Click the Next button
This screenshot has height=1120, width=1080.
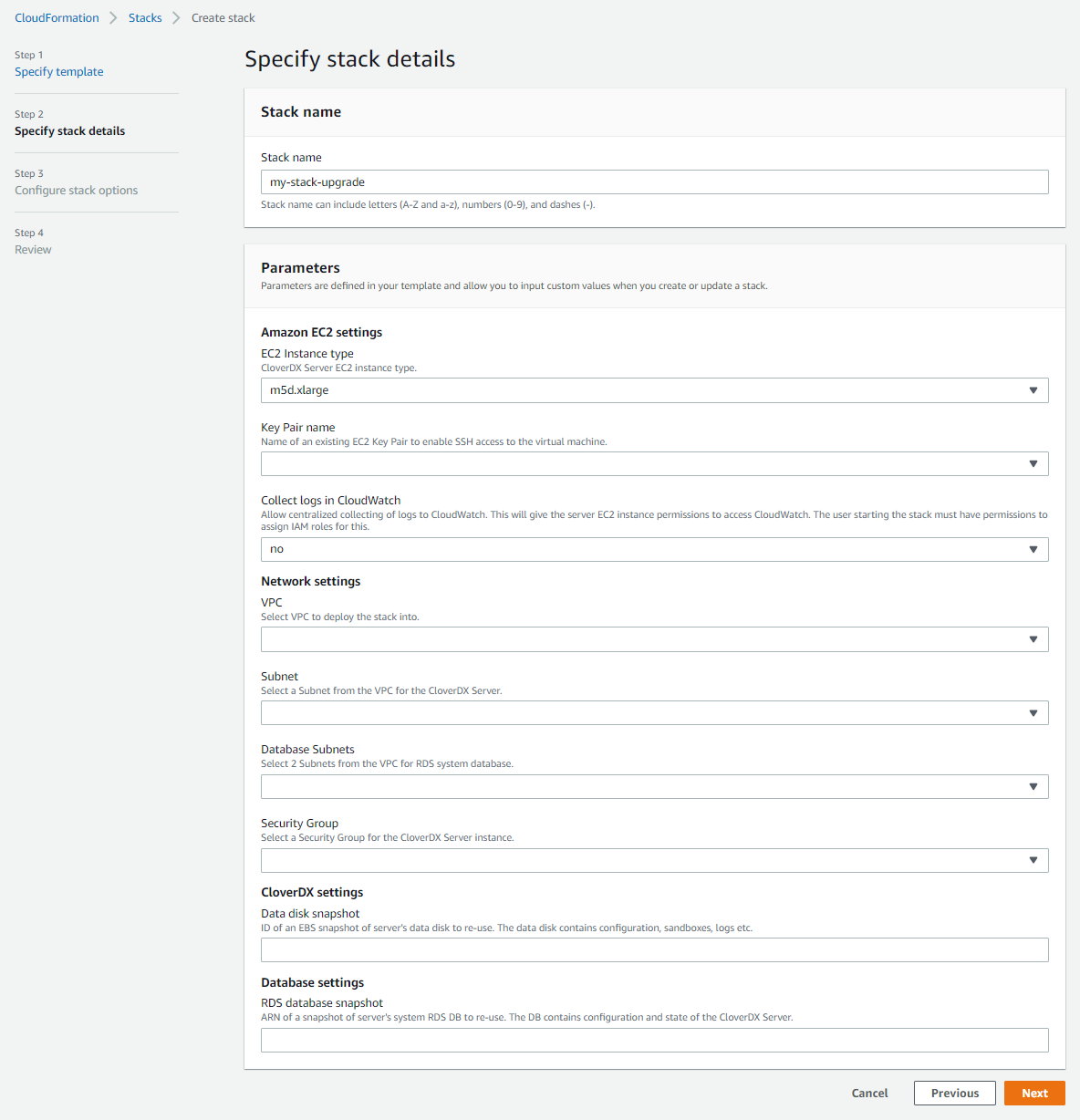point(1033,1092)
